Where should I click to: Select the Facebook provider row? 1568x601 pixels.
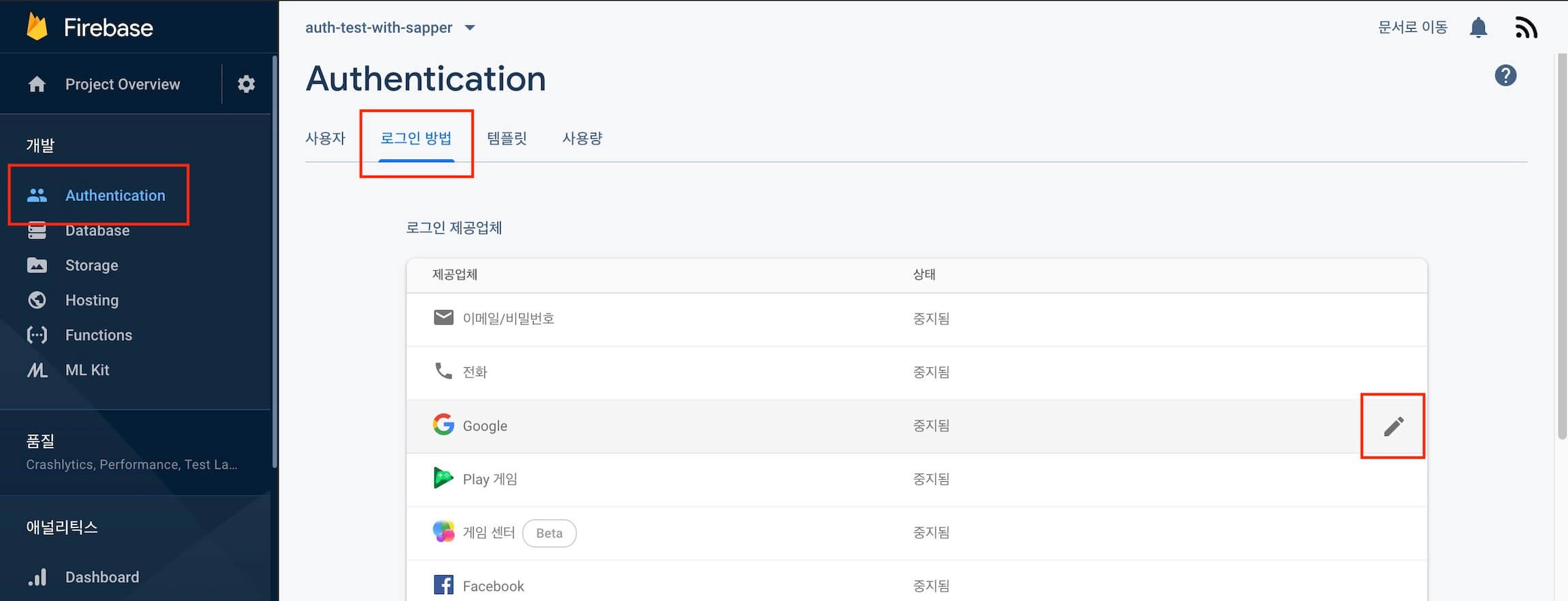(x=493, y=585)
